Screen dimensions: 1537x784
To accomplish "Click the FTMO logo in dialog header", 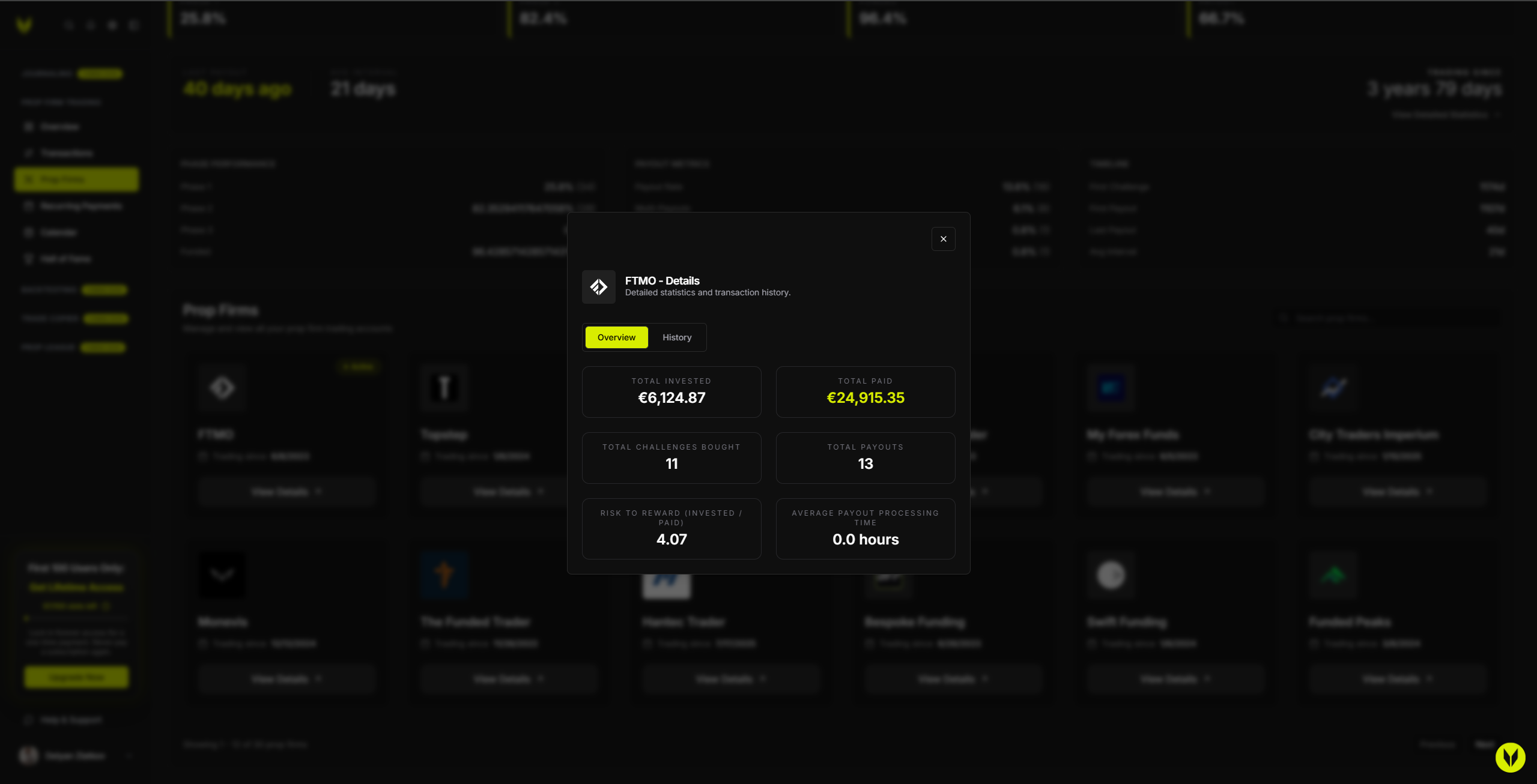I will click(598, 287).
